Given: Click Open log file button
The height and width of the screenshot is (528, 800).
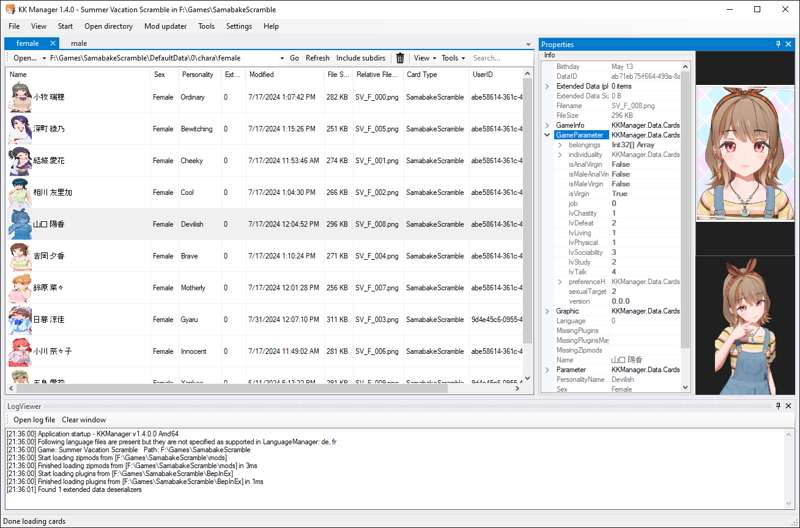Looking at the screenshot, I should pyautogui.click(x=34, y=420).
